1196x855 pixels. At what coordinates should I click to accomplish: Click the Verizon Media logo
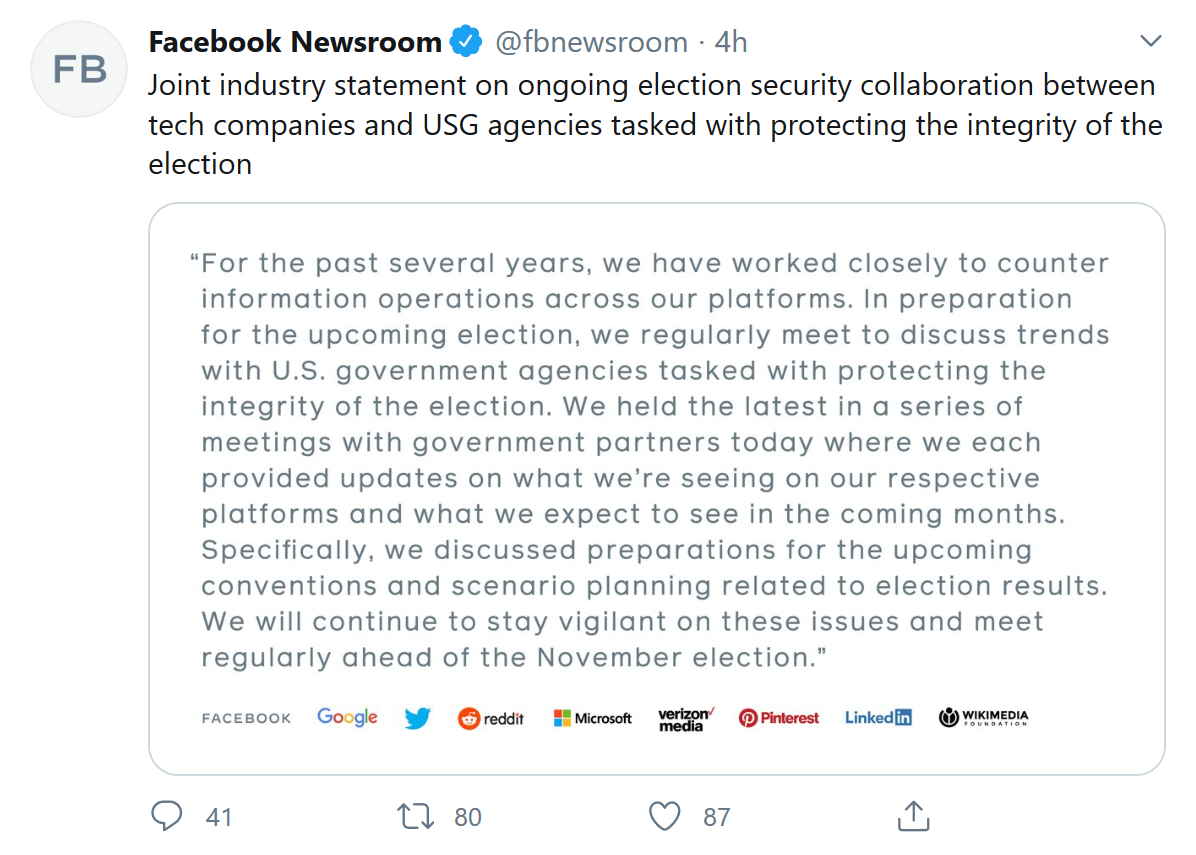[x=686, y=719]
